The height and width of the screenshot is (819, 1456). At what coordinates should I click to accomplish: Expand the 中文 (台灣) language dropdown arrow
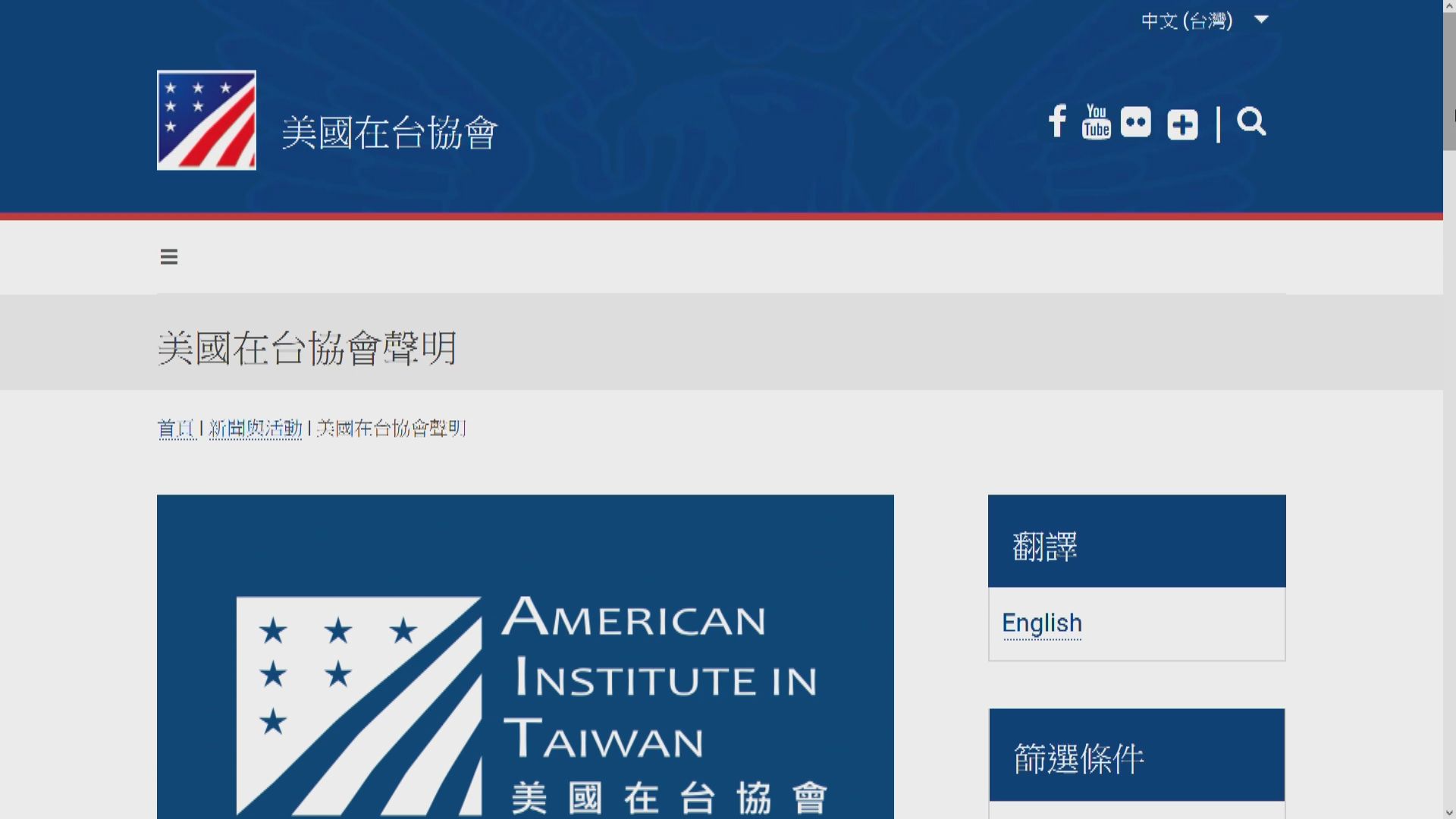tap(1261, 20)
